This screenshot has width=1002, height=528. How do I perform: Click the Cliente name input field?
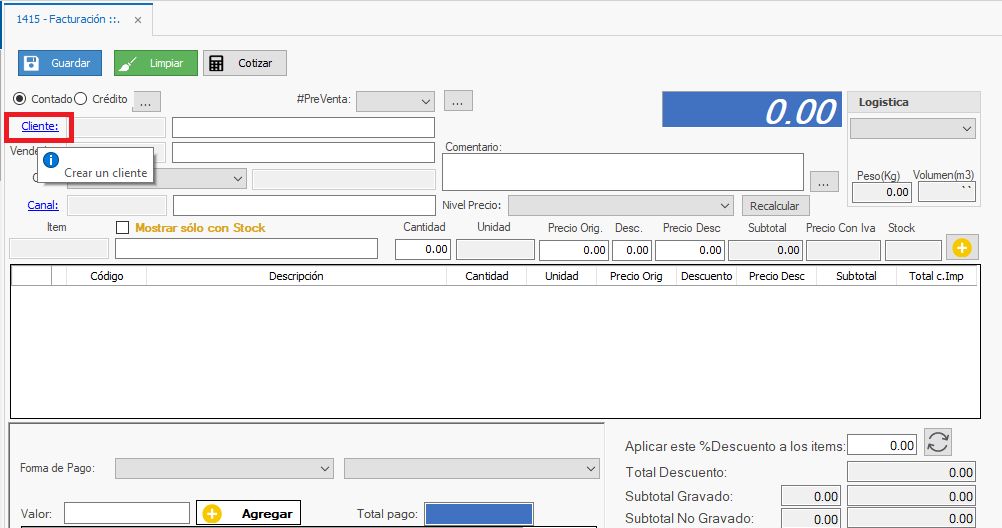click(x=303, y=127)
